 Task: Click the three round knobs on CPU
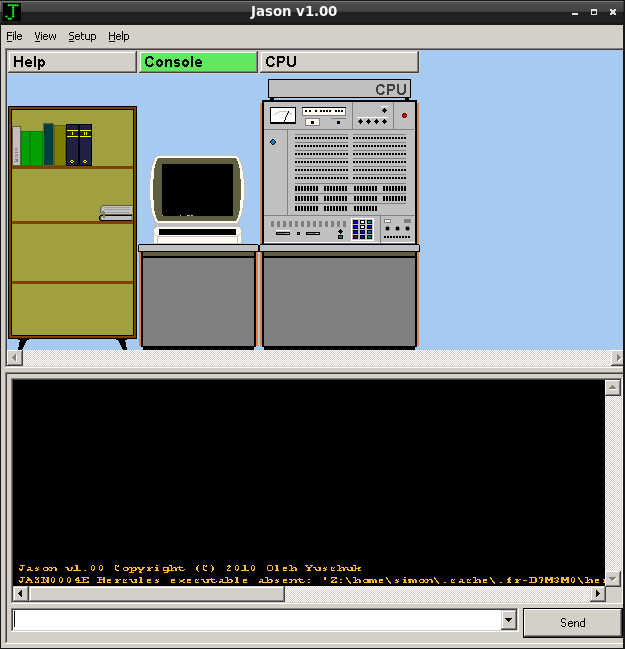[397, 228]
